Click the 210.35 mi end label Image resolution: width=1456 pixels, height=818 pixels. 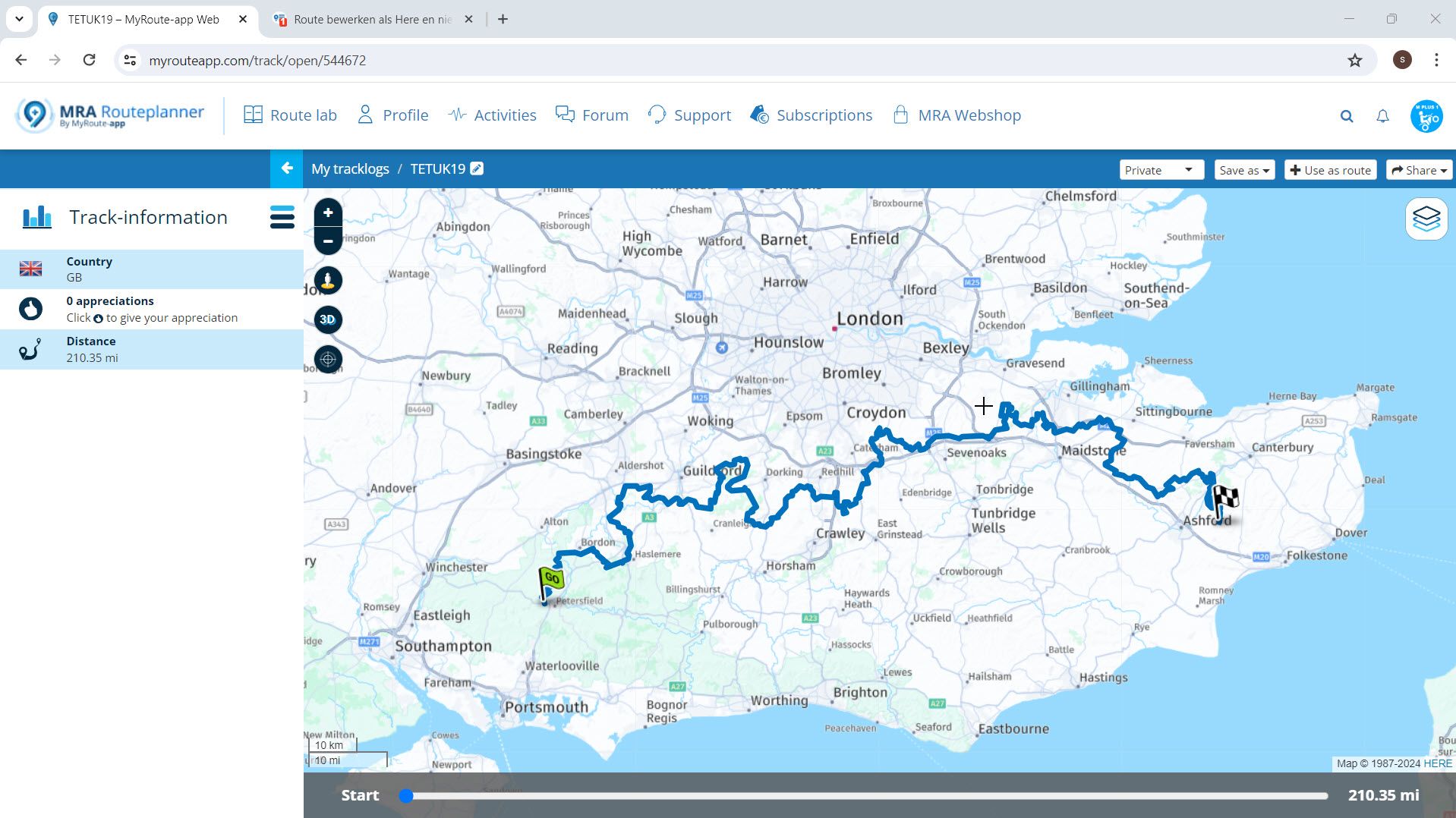1383,795
